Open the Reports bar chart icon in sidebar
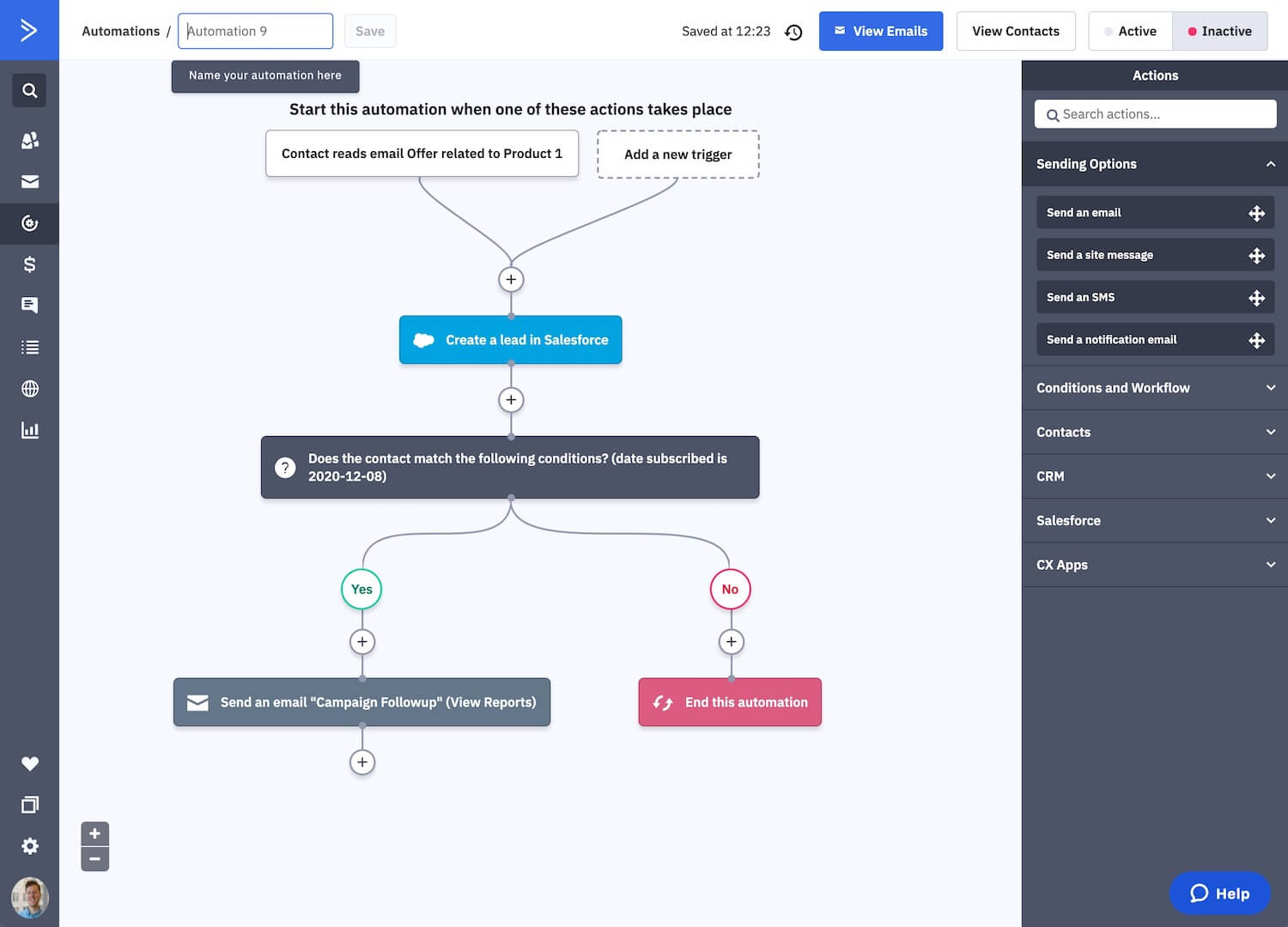Viewport: 1288px width, 927px height. coord(29,430)
